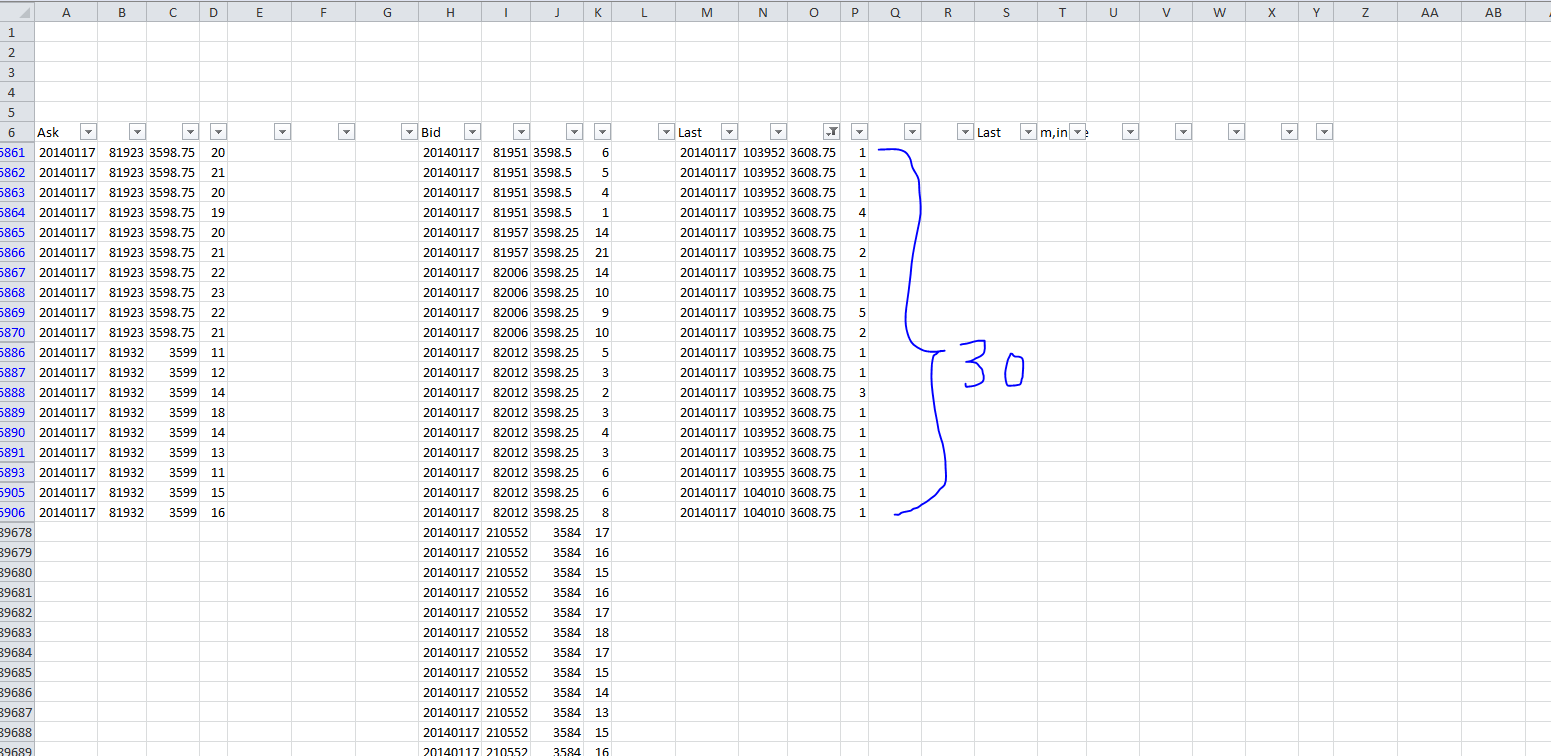Select row 5865 Bid time cell 81957

click(506, 232)
